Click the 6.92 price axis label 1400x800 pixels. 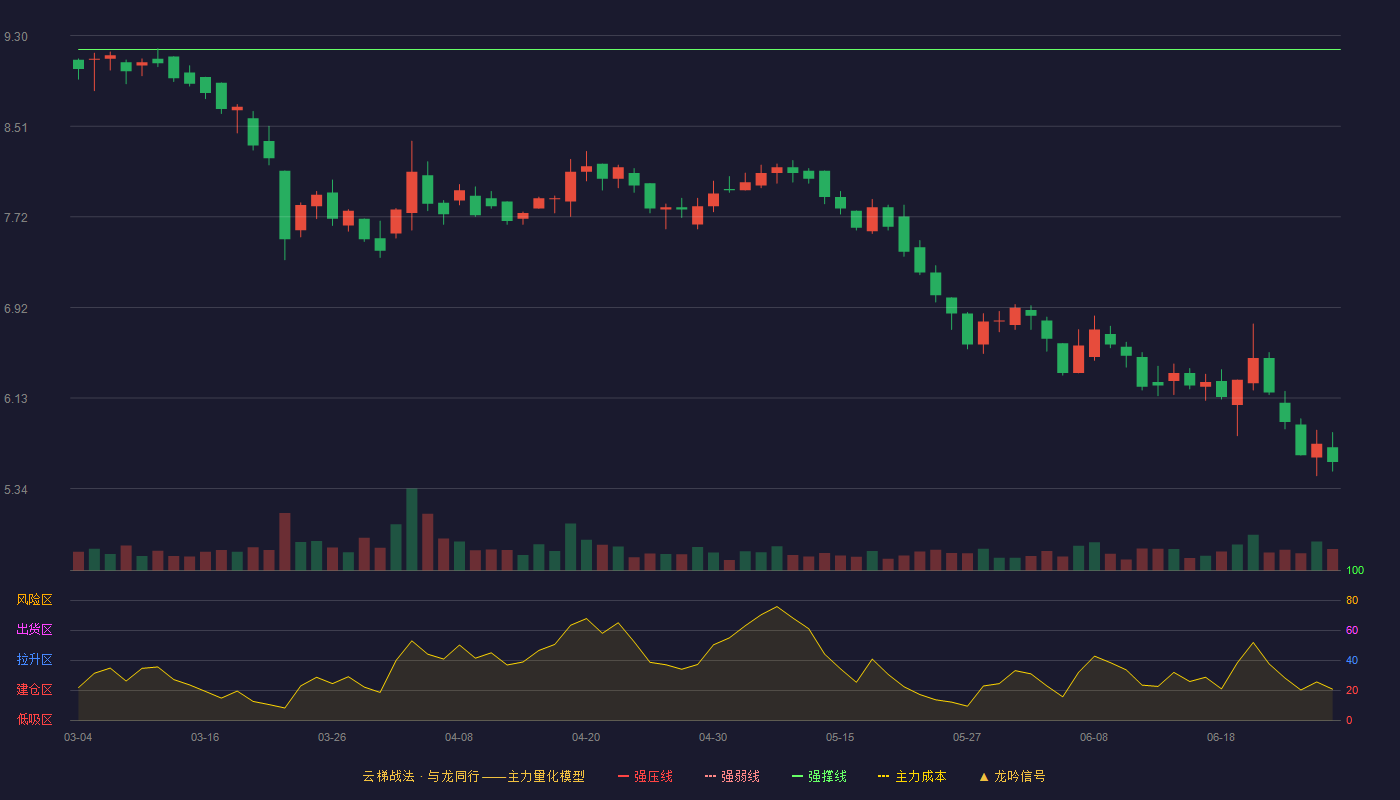click(16, 309)
